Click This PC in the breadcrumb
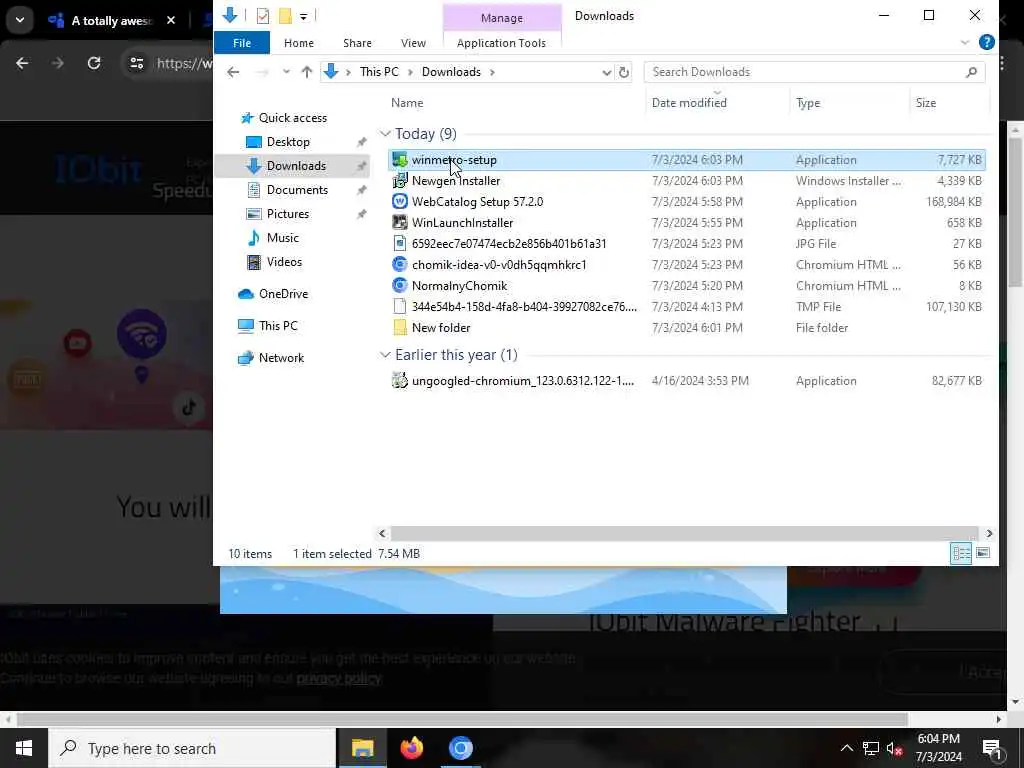1024x768 pixels. click(x=379, y=72)
